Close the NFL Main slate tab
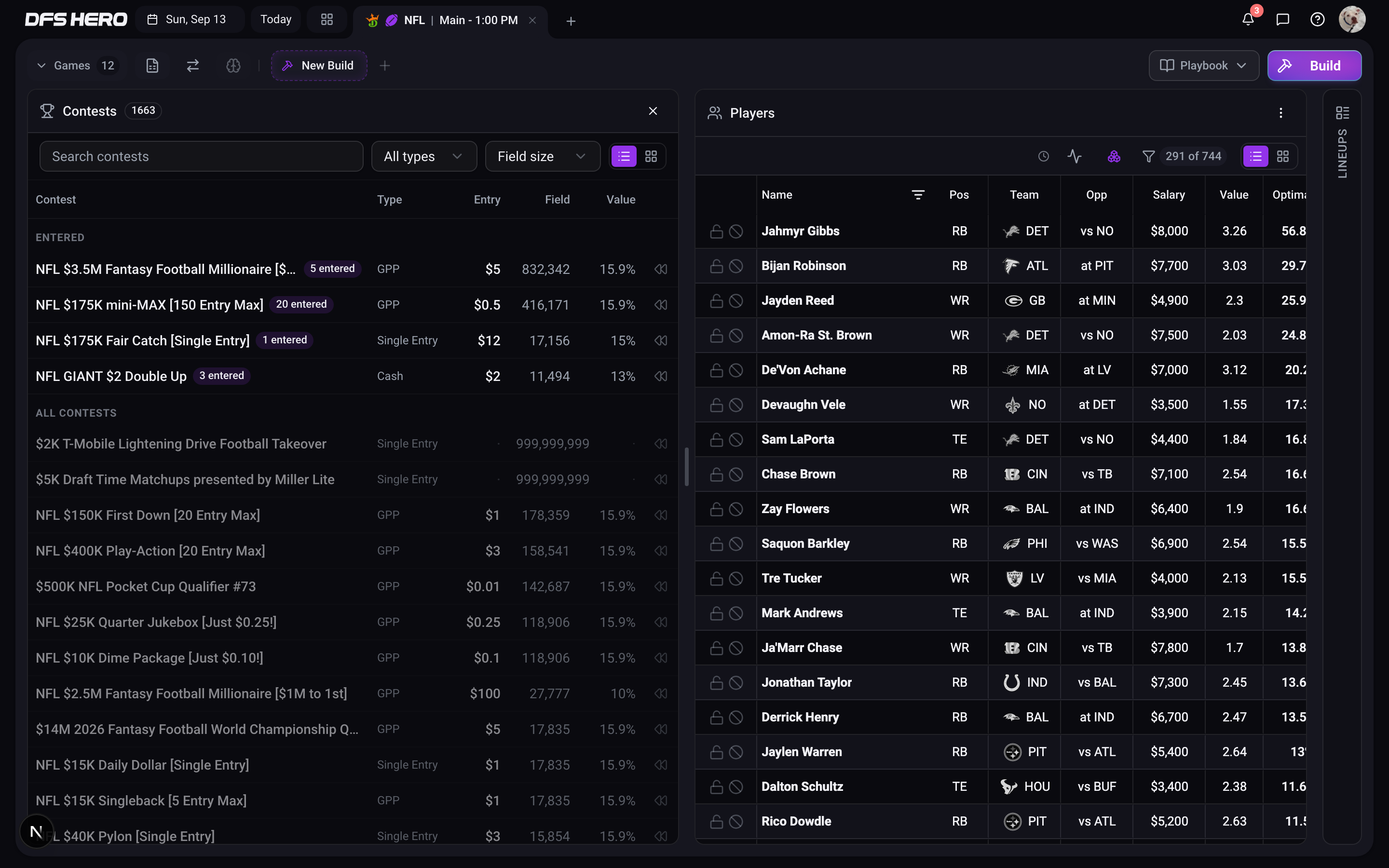The width and height of the screenshot is (1389, 868). [532, 20]
